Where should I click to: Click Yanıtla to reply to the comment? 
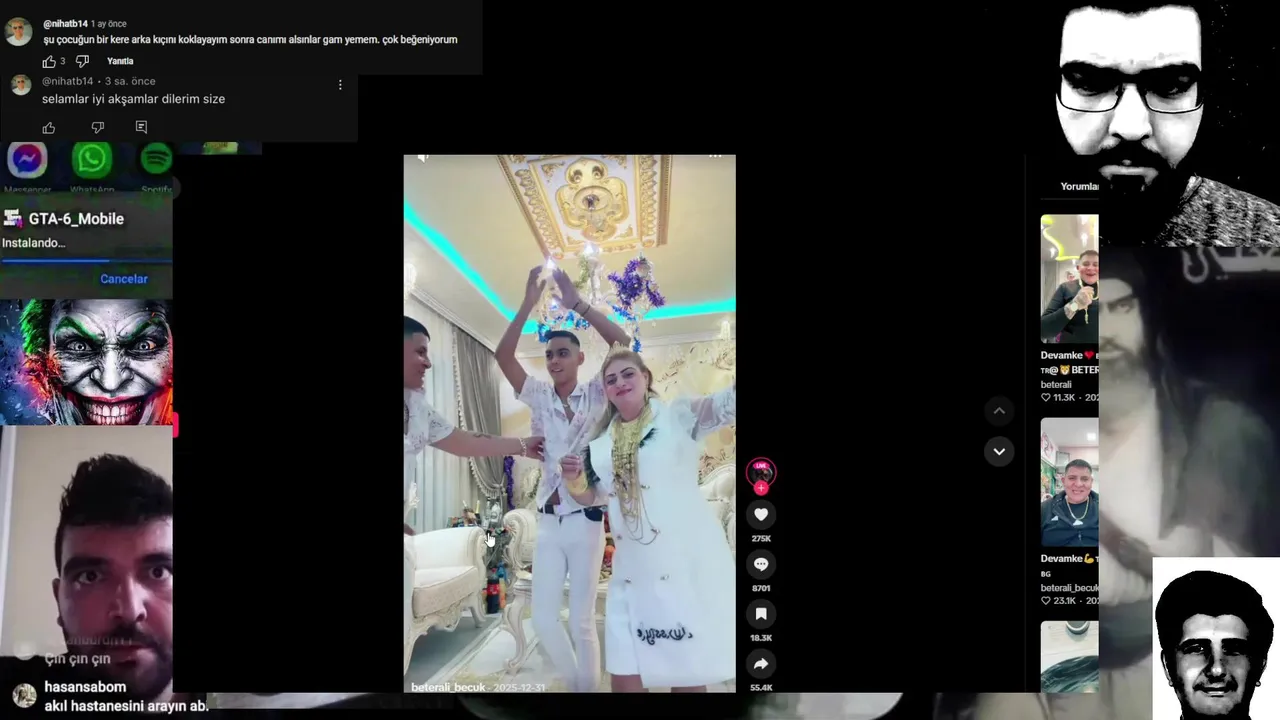tap(120, 61)
